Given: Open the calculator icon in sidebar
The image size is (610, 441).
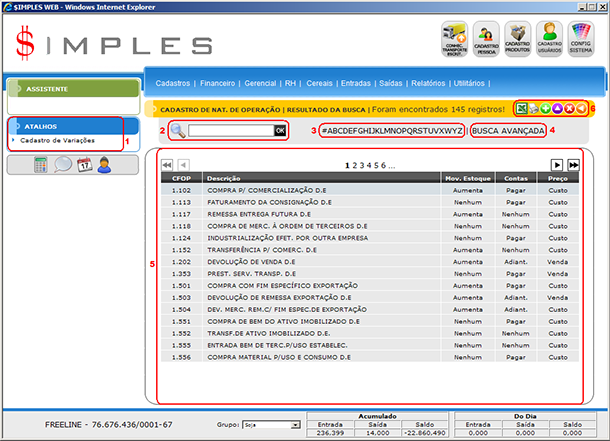Looking at the screenshot, I should point(41,166).
